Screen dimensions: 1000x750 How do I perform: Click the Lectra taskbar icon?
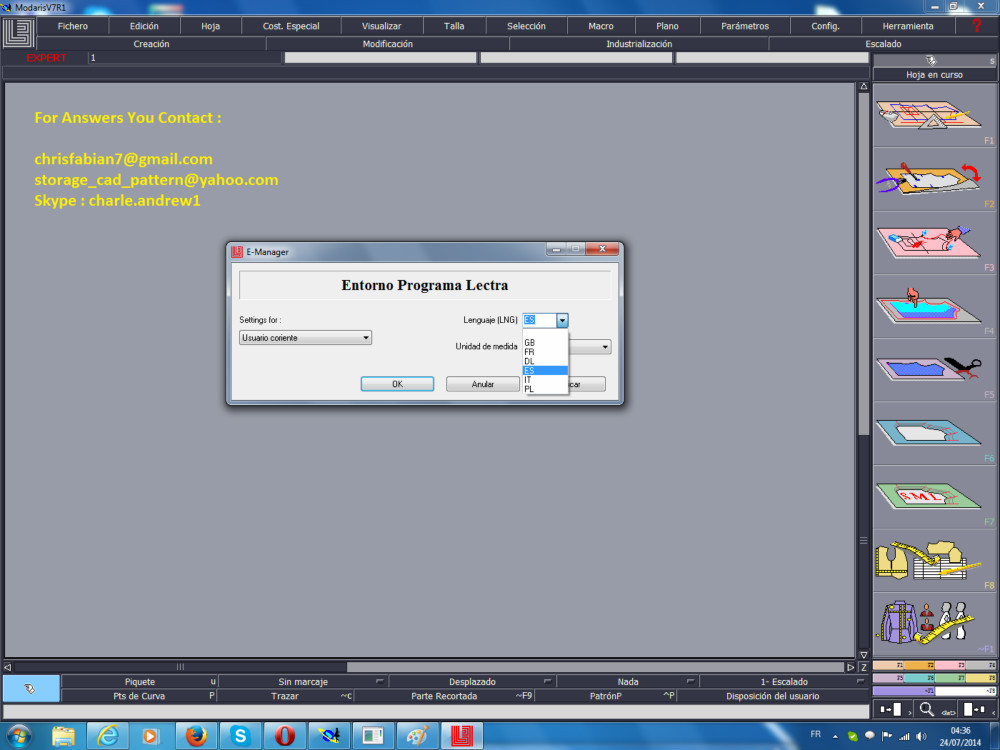[x=462, y=736]
